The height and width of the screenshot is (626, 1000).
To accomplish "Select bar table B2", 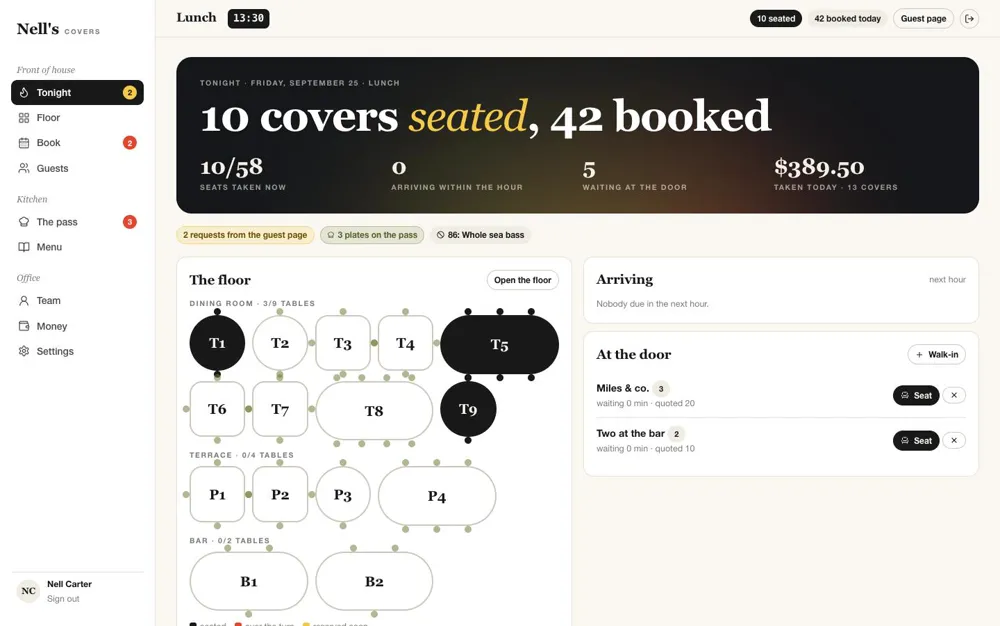I will [374, 581].
